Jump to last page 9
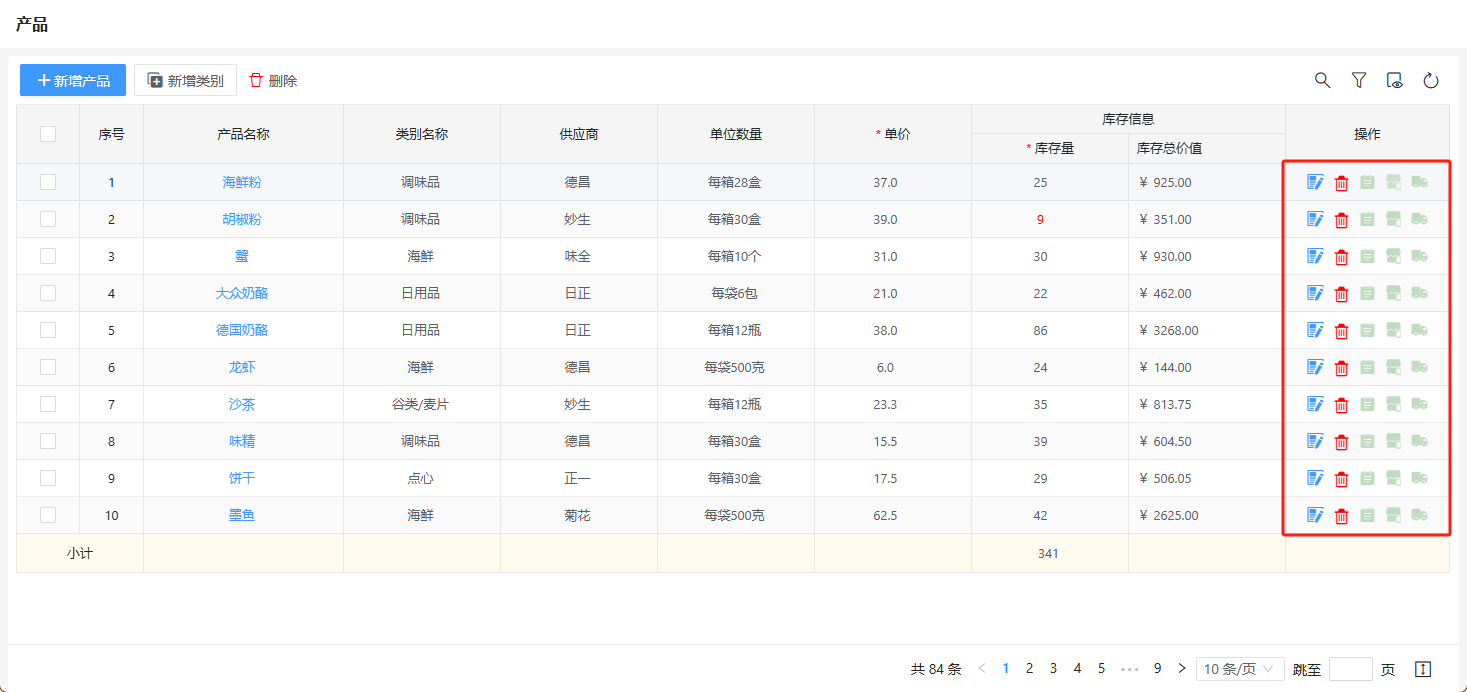 (1157, 669)
